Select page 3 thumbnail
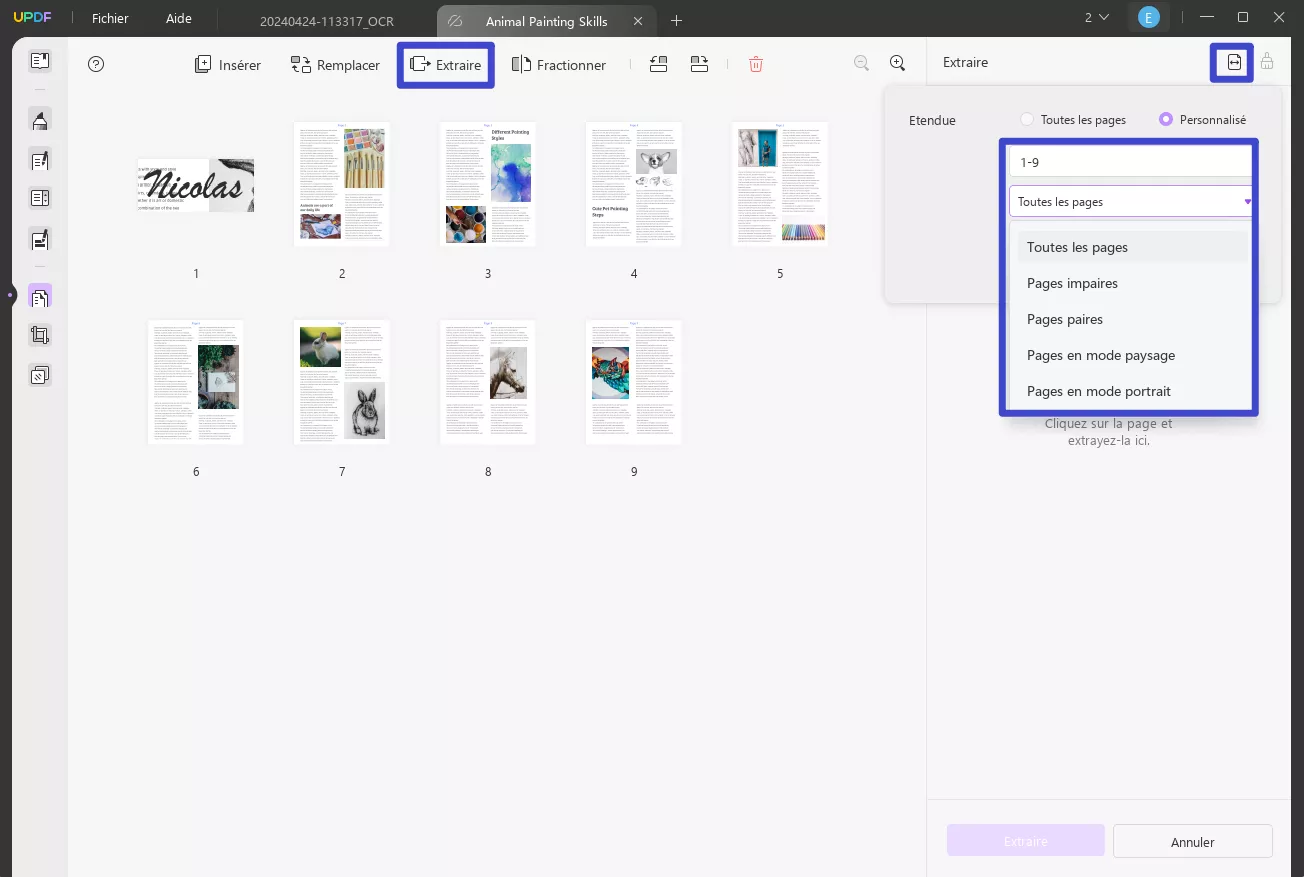Image resolution: width=1304 pixels, height=877 pixels. [488, 184]
